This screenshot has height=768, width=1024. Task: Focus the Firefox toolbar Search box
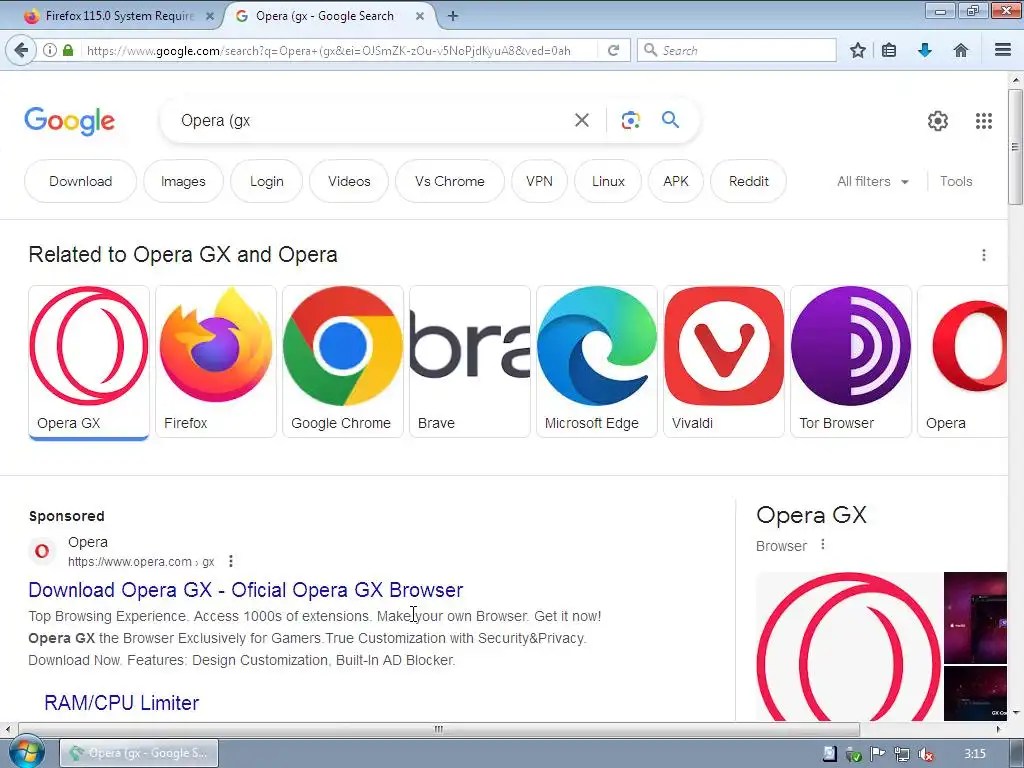tap(737, 50)
